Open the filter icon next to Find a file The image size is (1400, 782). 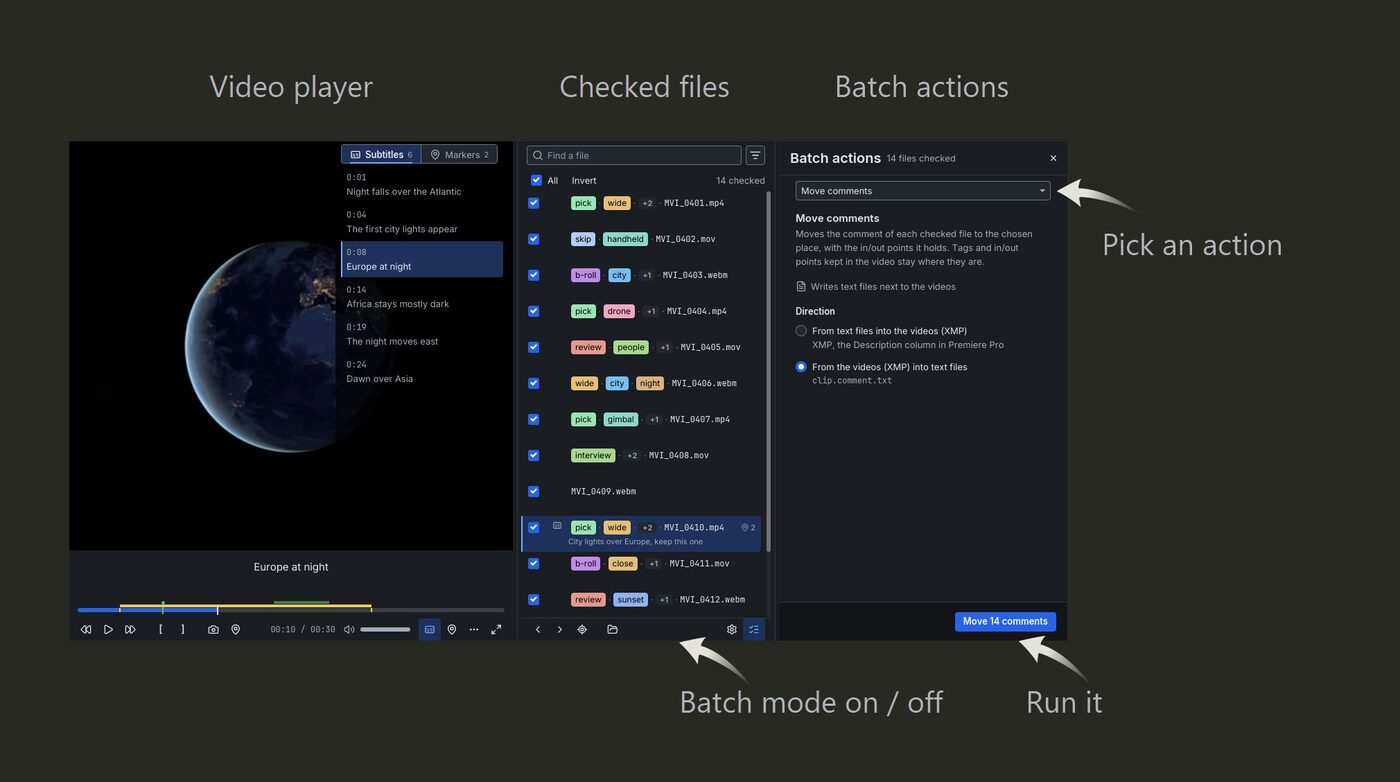(x=755, y=155)
